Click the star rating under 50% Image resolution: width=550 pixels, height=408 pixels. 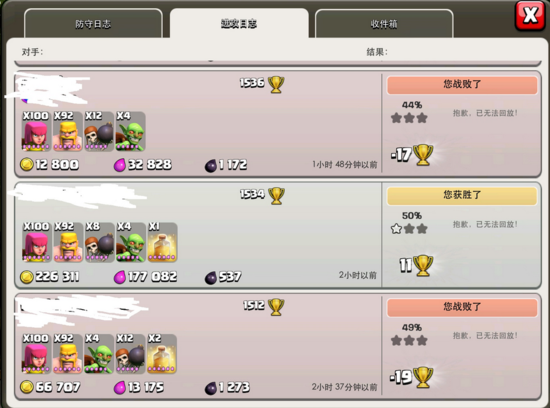(409, 229)
